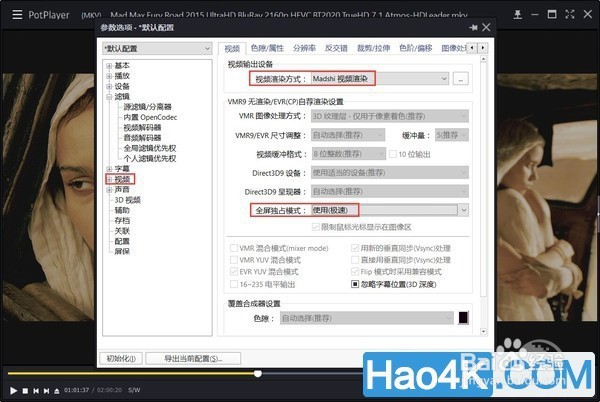Select 屏保 in the tree
This screenshot has width=600, height=402.
click(122, 252)
